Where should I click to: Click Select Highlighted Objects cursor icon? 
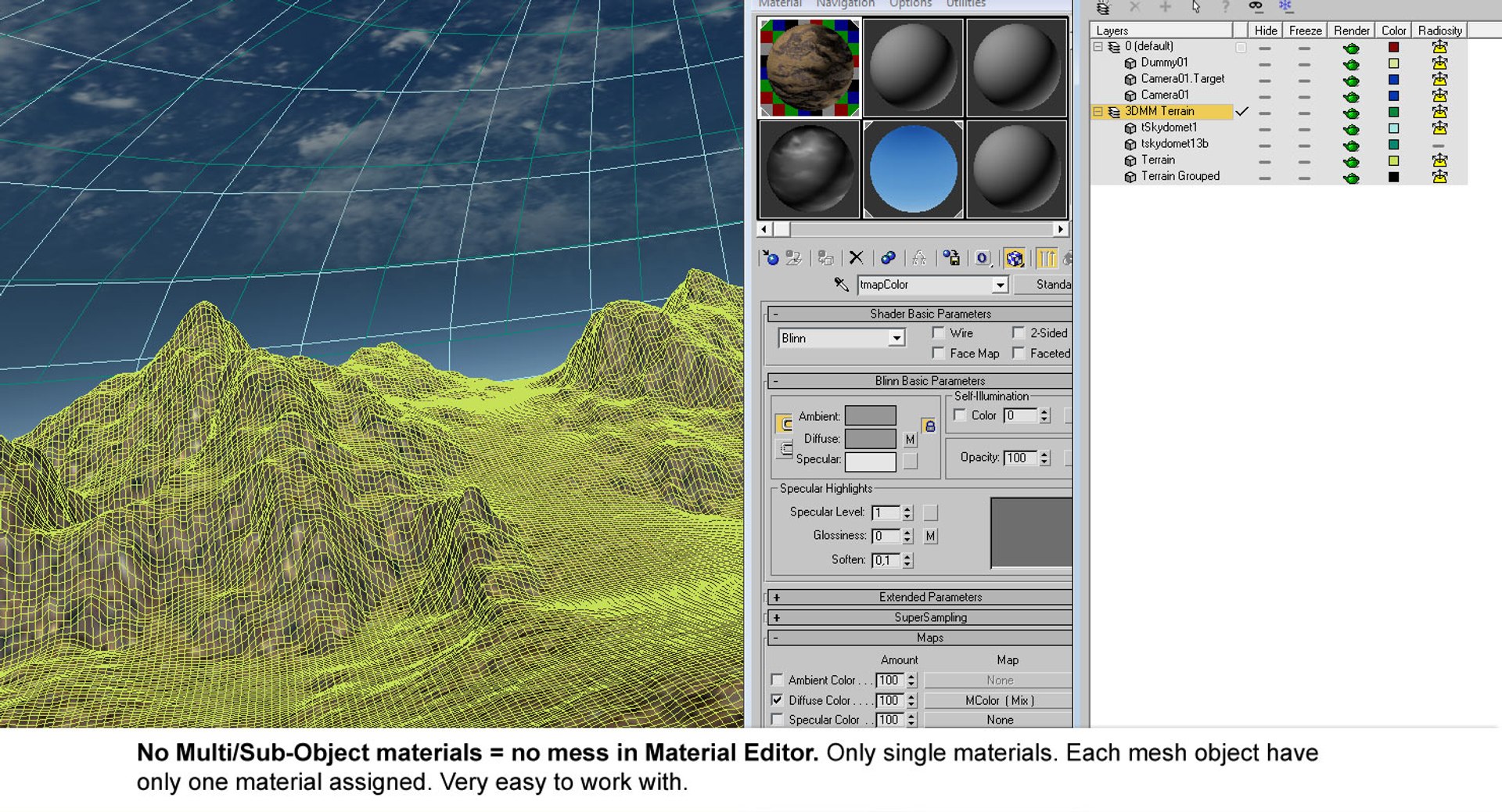pyautogui.click(x=1196, y=7)
